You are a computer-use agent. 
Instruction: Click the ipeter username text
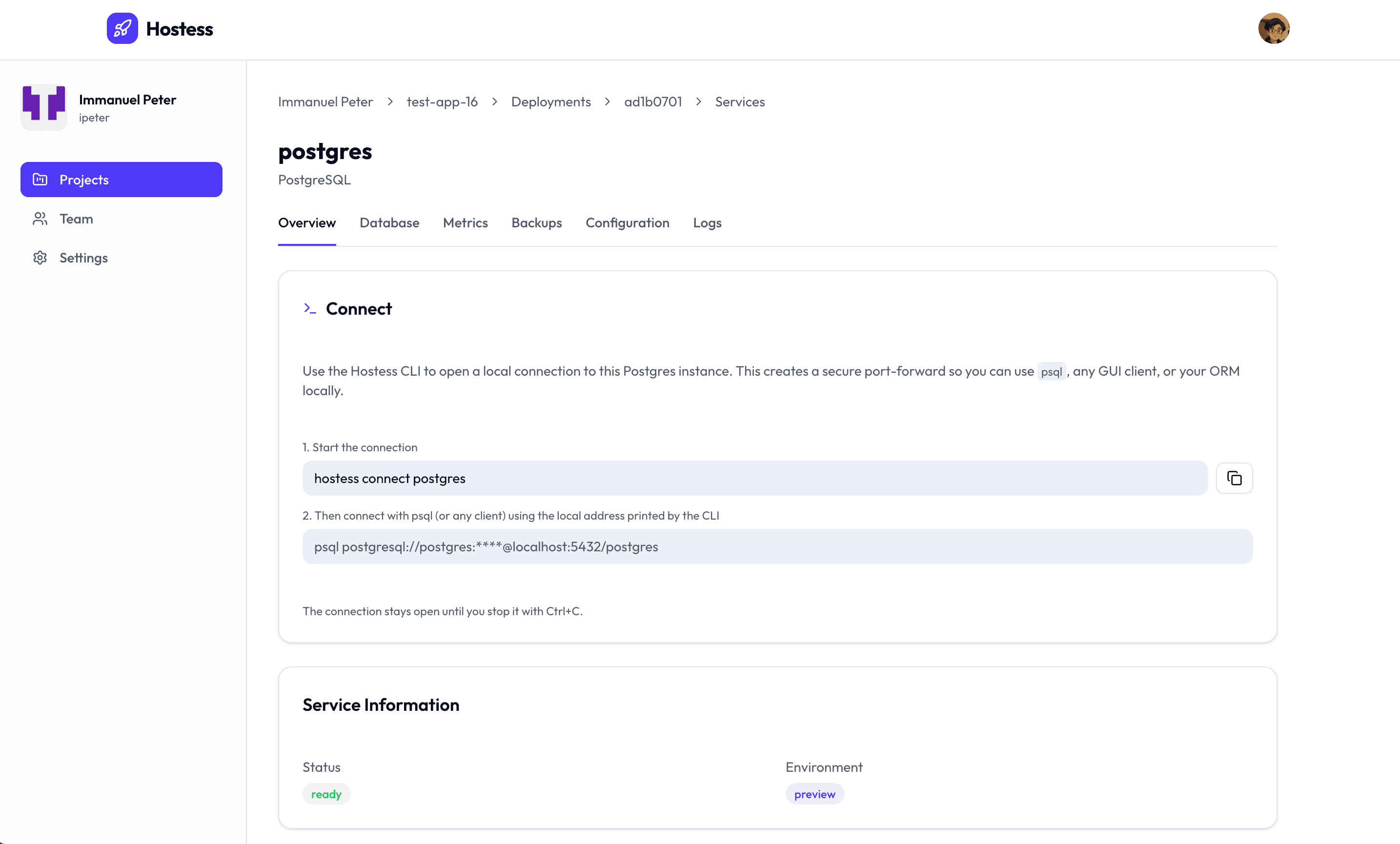click(x=94, y=118)
